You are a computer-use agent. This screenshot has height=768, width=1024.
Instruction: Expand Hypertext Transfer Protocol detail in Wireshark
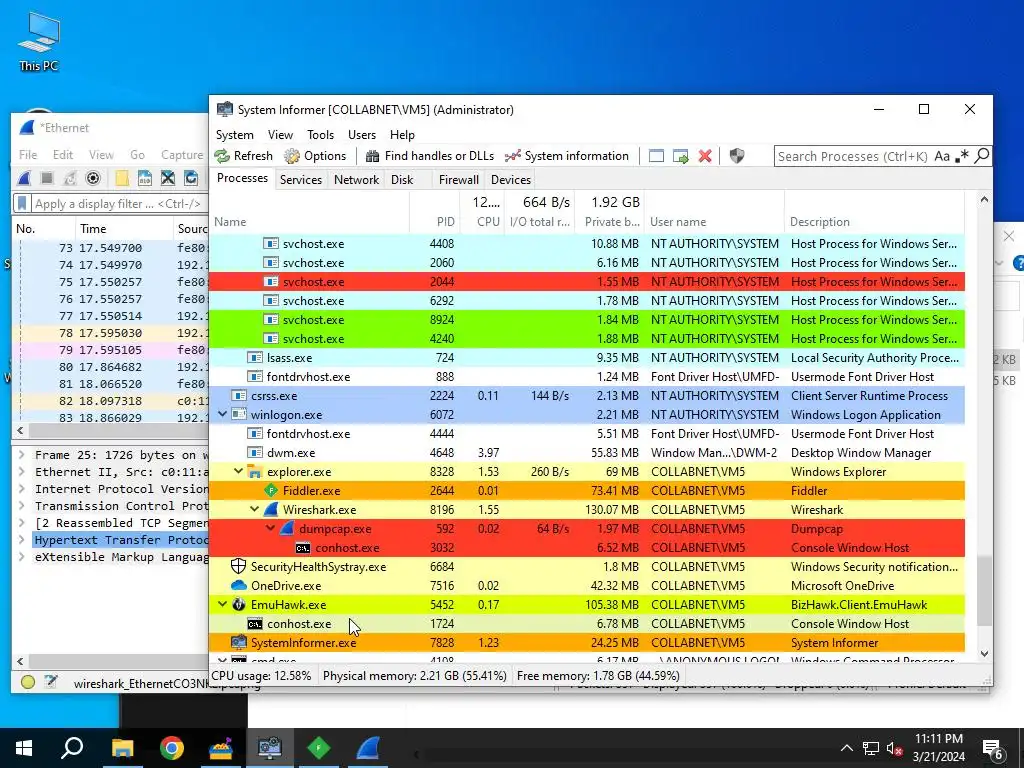tap(22, 539)
